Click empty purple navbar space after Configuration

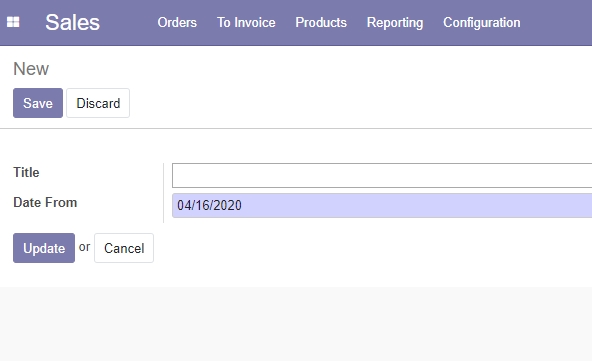pyautogui.click(x=557, y=23)
